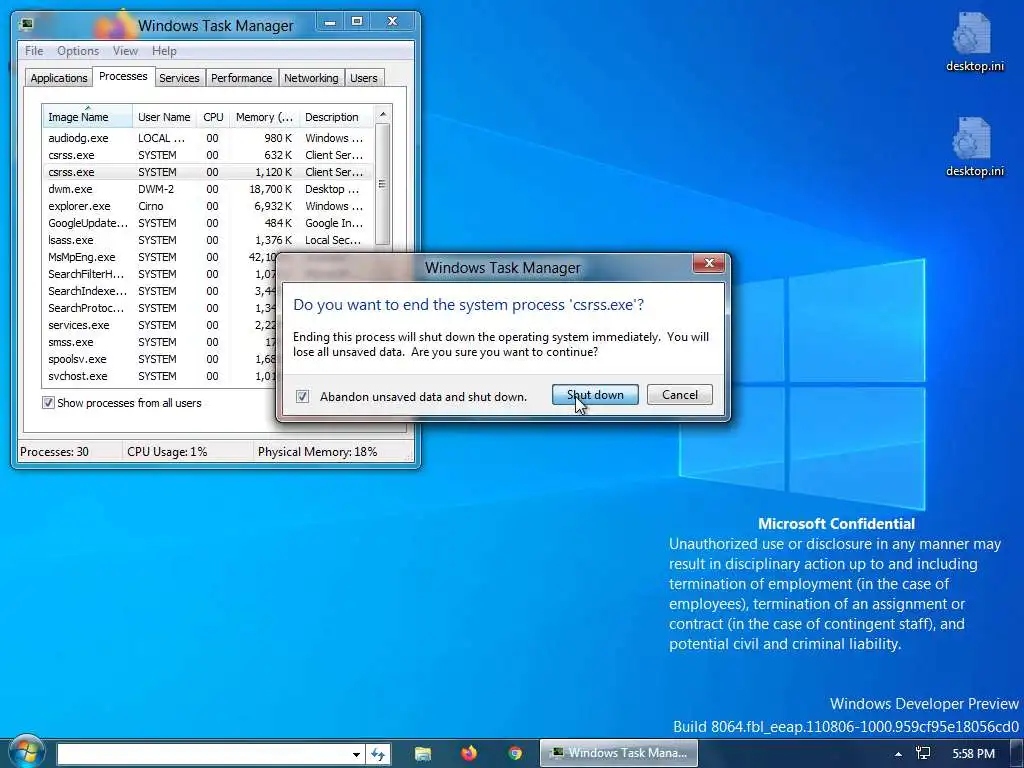Screen dimensions: 1024x768
Task: Close the csrss.exe confirmation dialog
Action: tap(709, 263)
